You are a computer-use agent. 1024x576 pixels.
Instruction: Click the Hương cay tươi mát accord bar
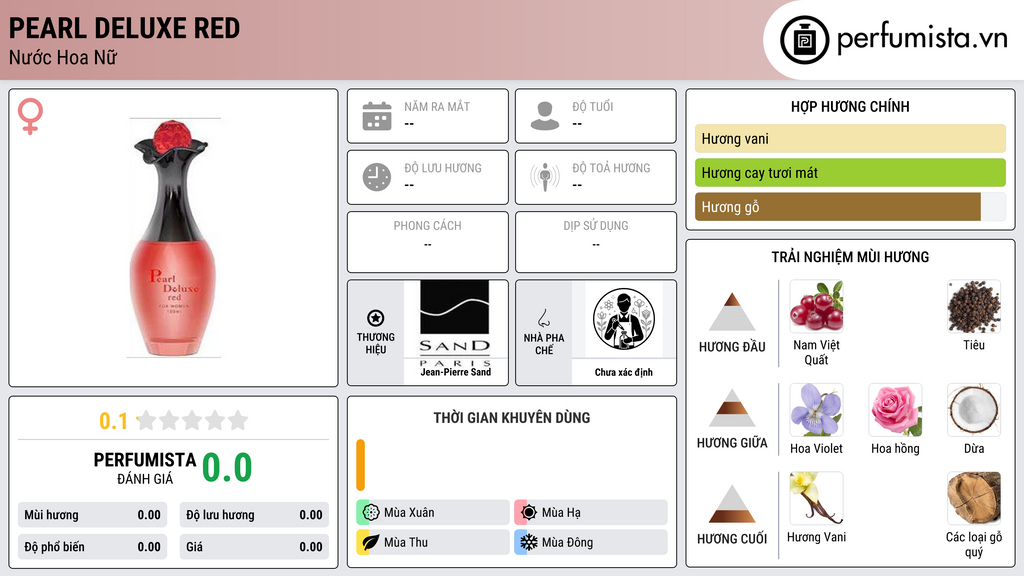coord(850,172)
